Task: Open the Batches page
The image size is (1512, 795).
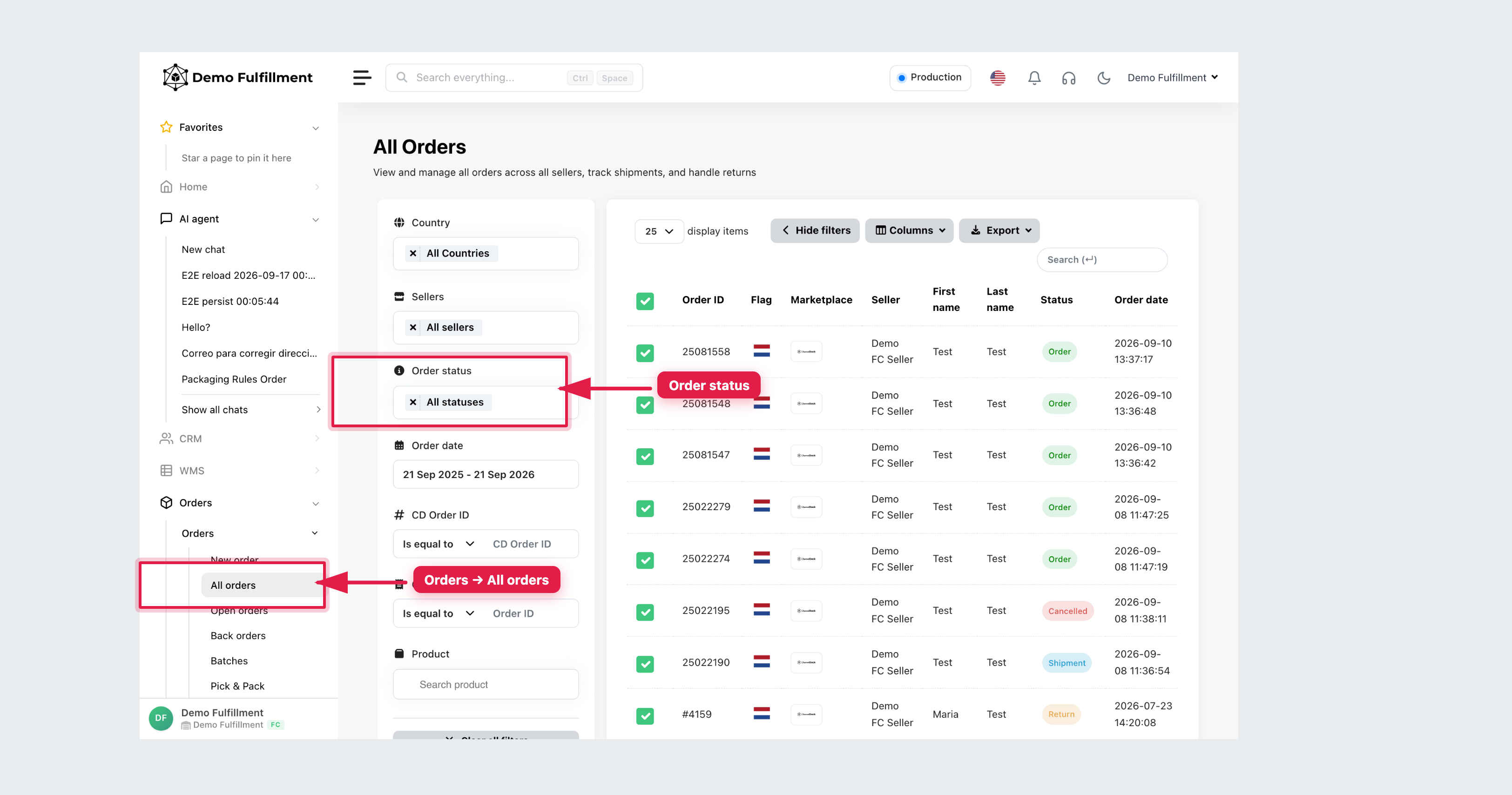Action: click(x=229, y=660)
